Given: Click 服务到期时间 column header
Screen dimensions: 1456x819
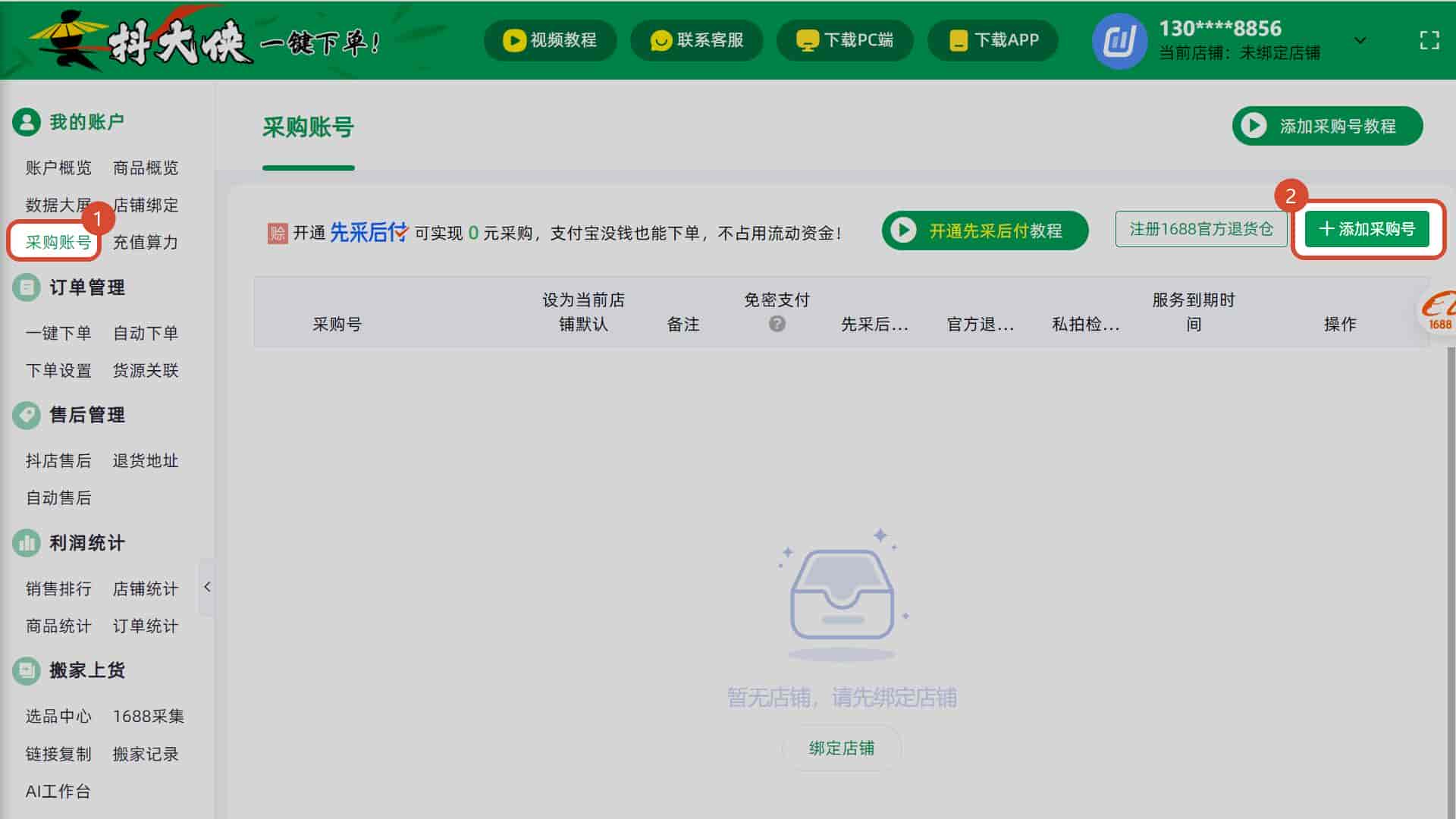Looking at the screenshot, I should click(x=1194, y=312).
